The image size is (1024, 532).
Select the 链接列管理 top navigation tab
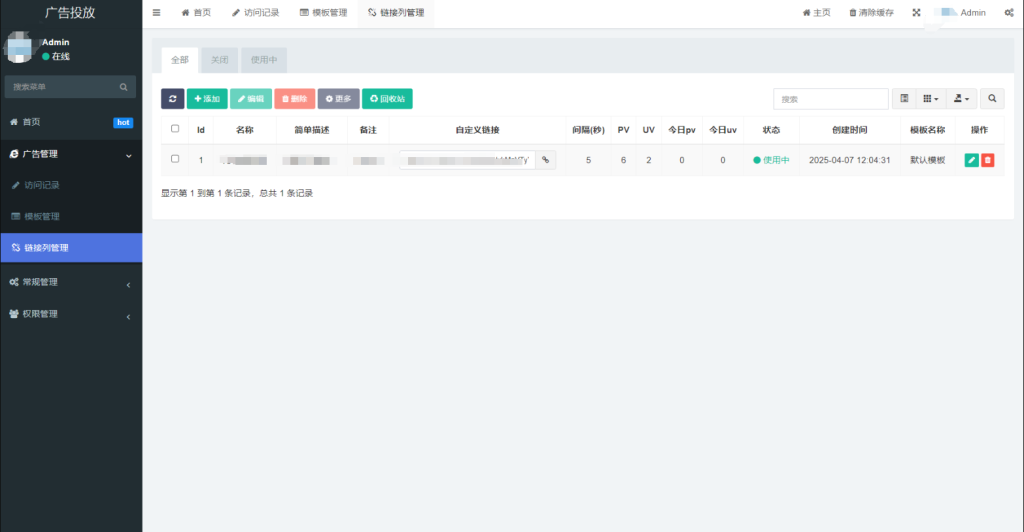pyautogui.click(x=396, y=12)
